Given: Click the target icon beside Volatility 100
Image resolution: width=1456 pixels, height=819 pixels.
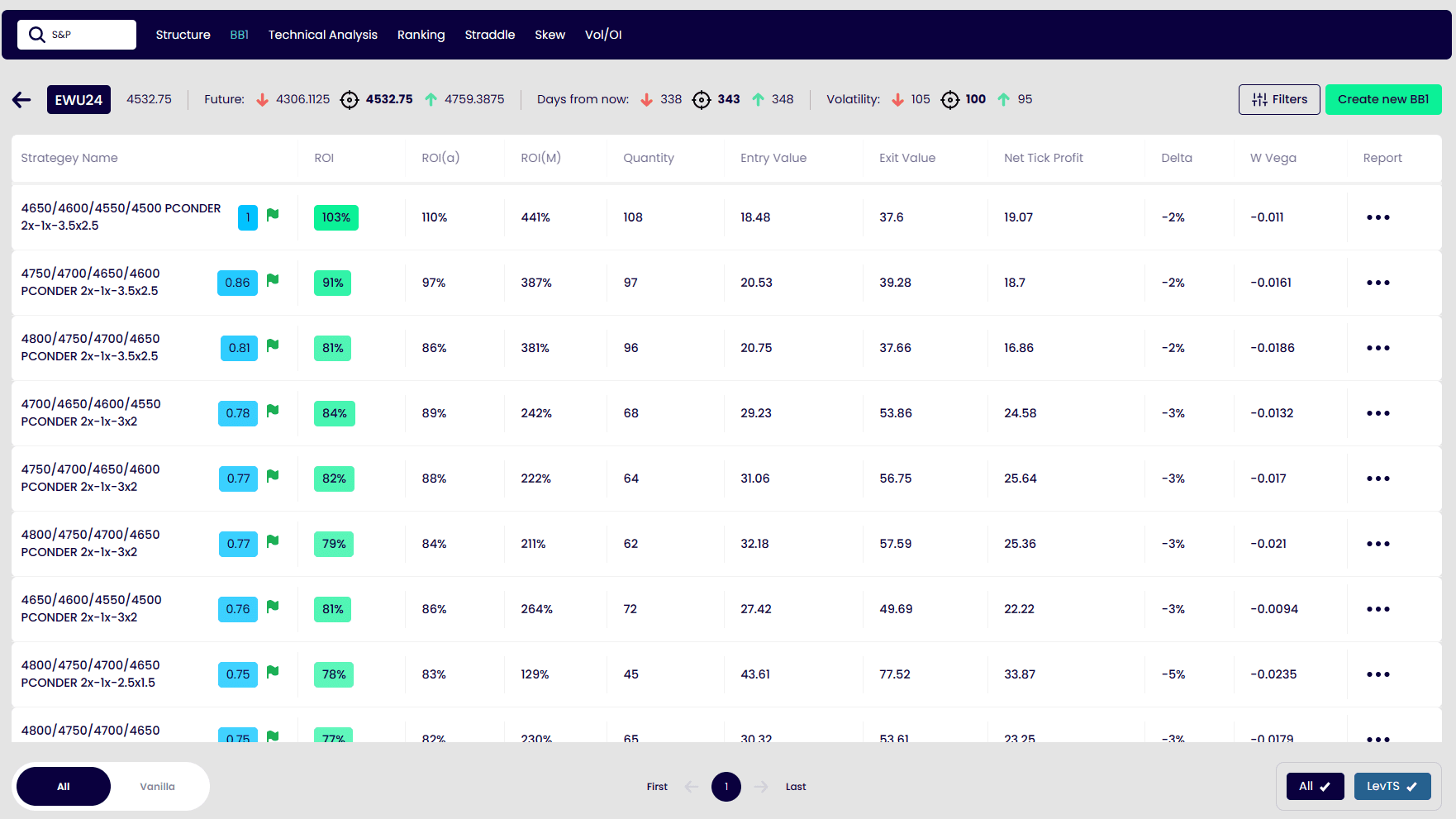Looking at the screenshot, I should pyautogui.click(x=950, y=100).
